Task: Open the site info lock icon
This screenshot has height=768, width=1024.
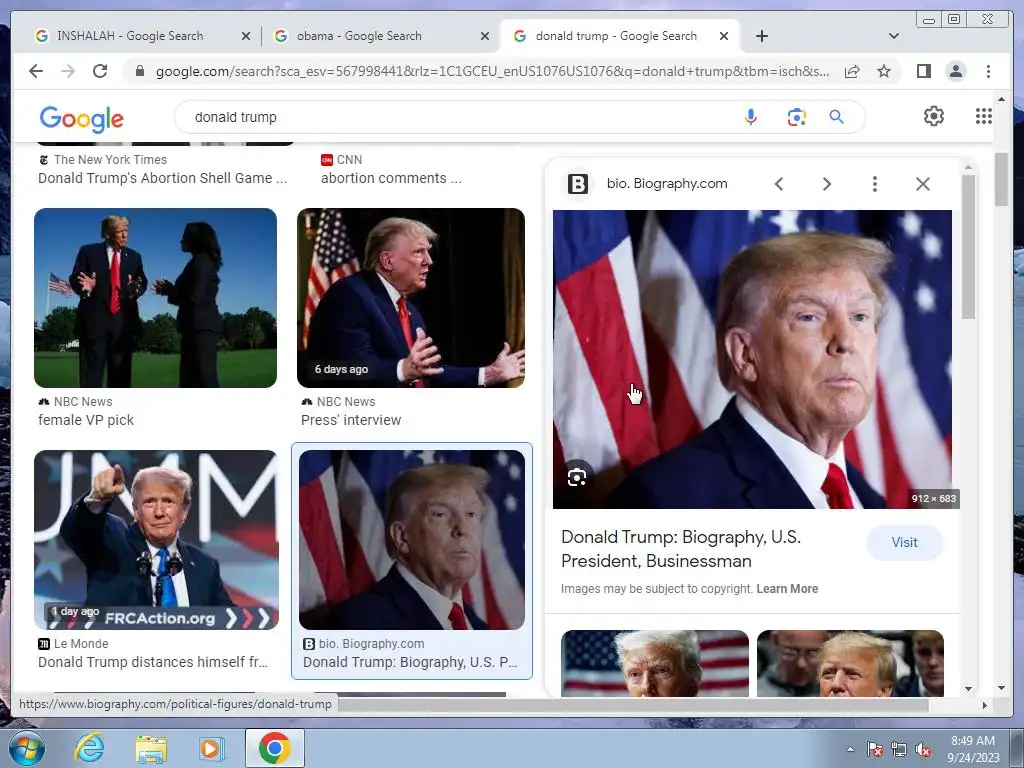Action: [x=139, y=71]
